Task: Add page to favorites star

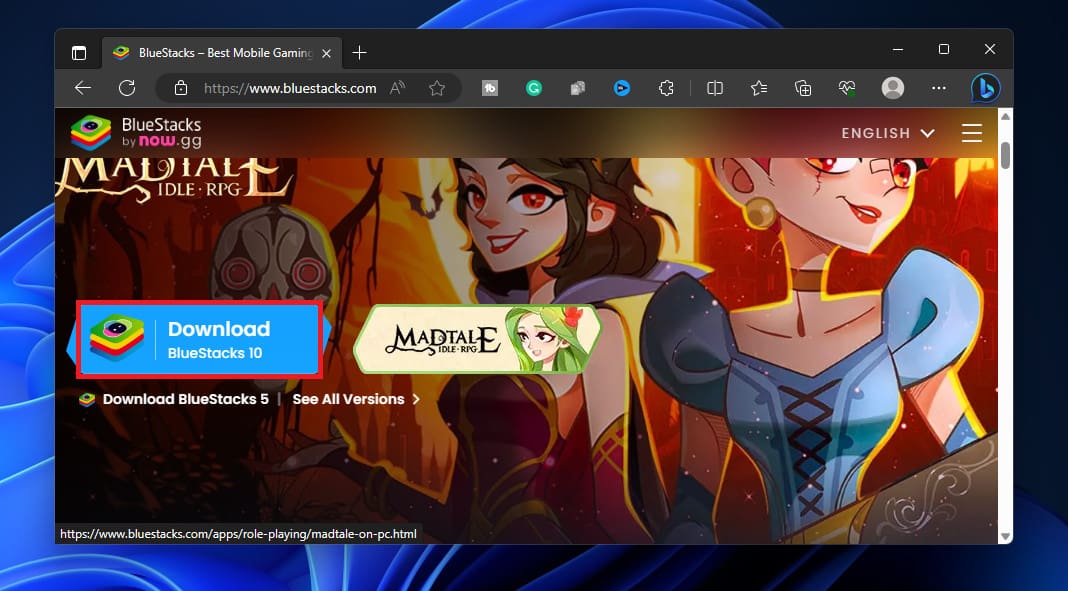Action: pos(437,88)
